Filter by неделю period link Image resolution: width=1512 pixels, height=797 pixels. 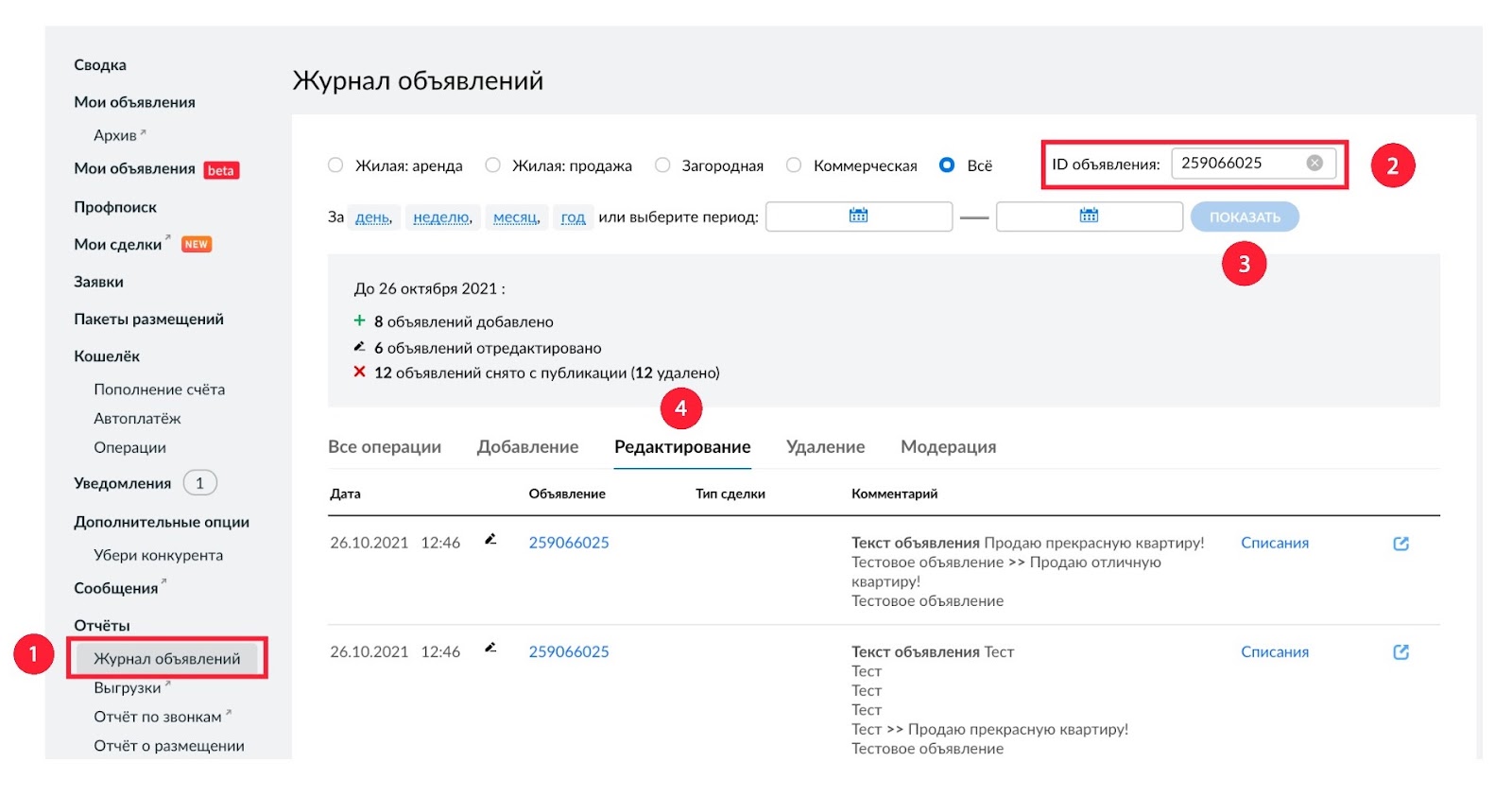(443, 217)
